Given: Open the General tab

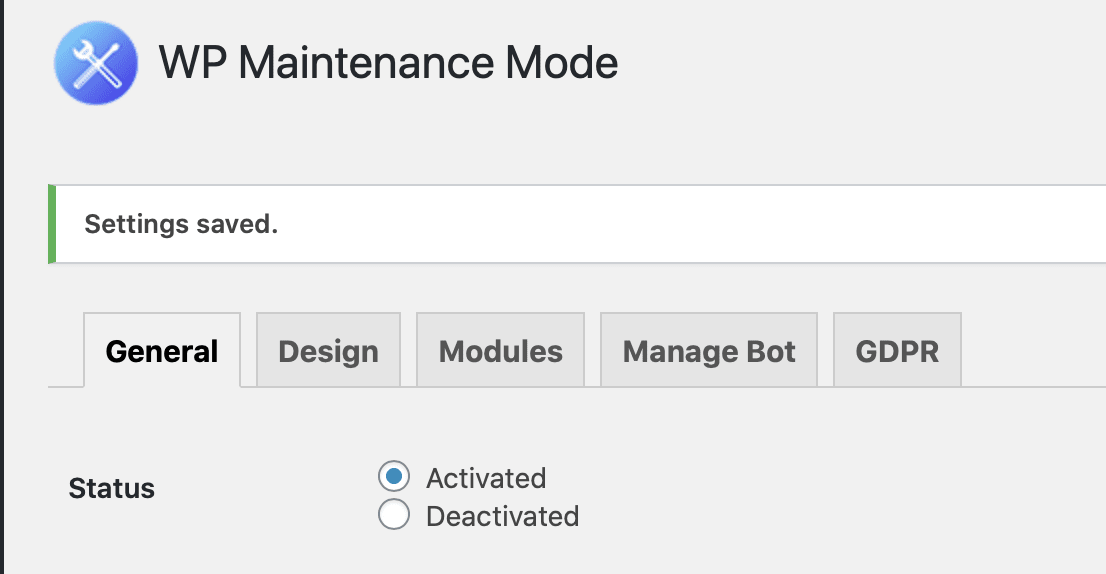Looking at the screenshot, I should pos(162,350).
